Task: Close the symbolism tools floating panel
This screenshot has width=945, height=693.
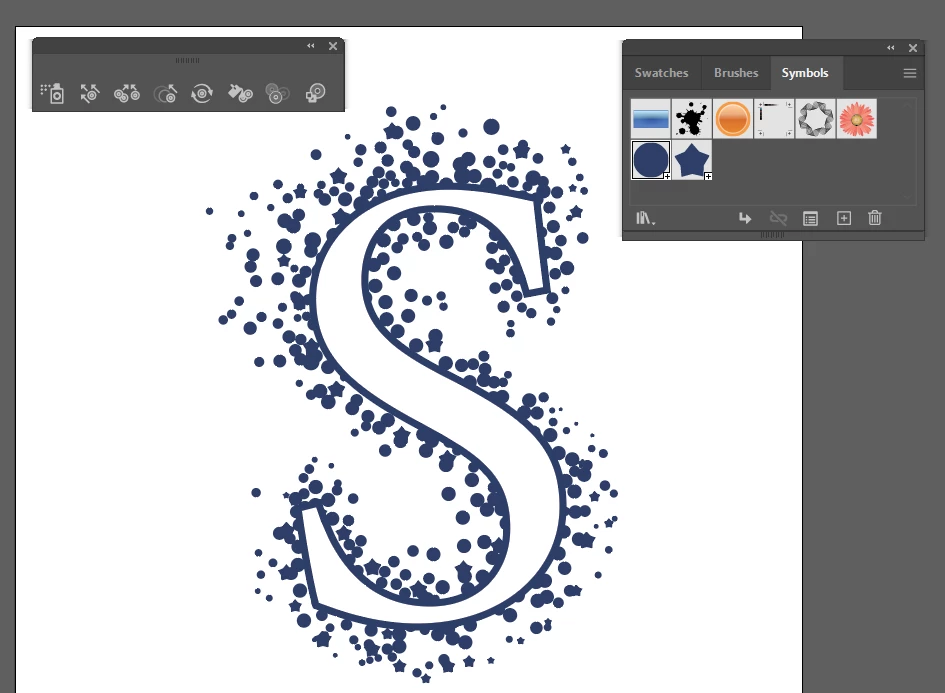Action: click(x=333, y=46)
